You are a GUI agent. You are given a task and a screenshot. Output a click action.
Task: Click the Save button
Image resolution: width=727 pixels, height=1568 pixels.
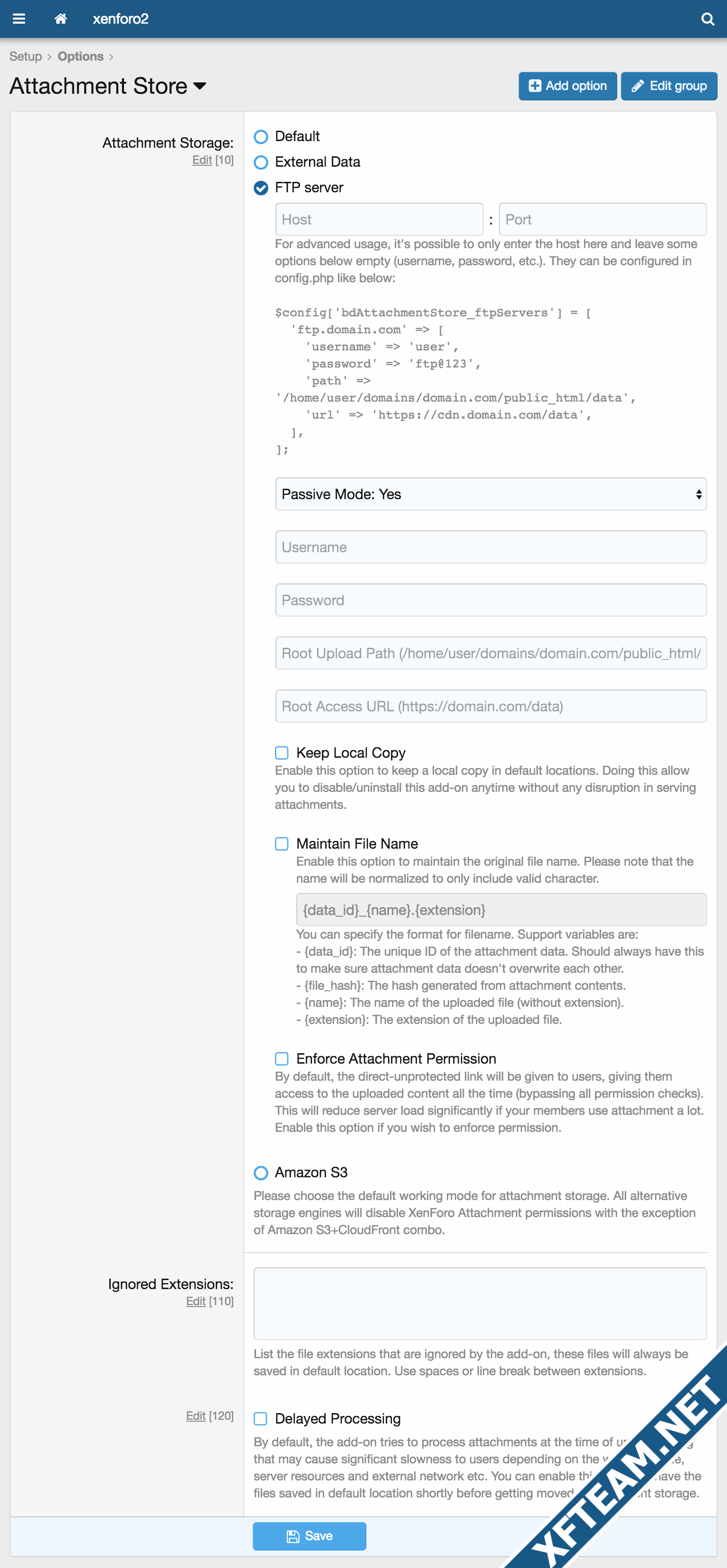click(309, 1536)
